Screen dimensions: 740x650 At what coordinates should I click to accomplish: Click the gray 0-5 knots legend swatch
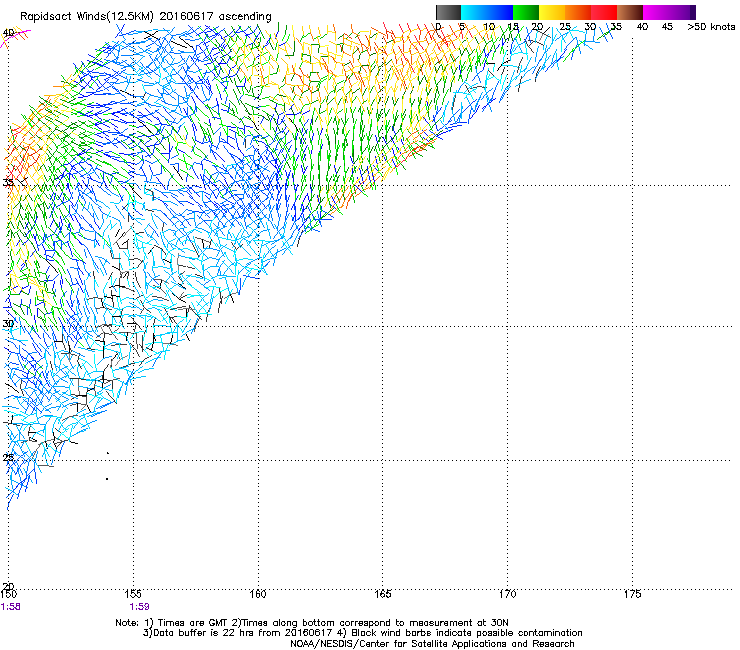click(448, 12)
